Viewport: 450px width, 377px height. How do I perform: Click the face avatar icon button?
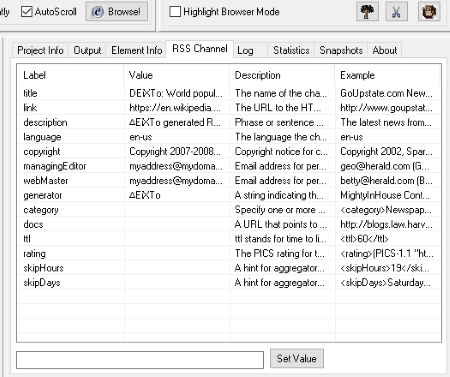(429, 12)
